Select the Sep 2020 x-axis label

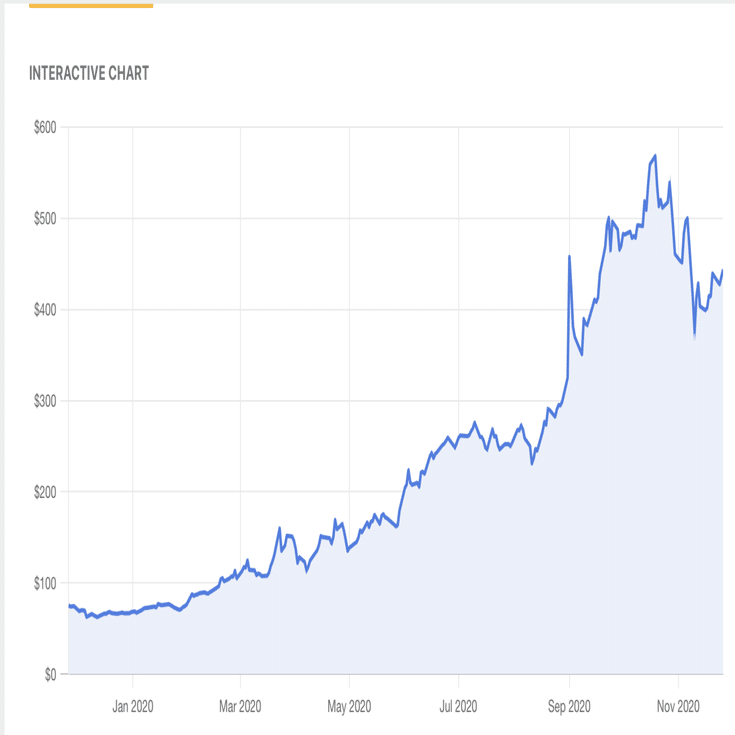(x=568, y=707)
